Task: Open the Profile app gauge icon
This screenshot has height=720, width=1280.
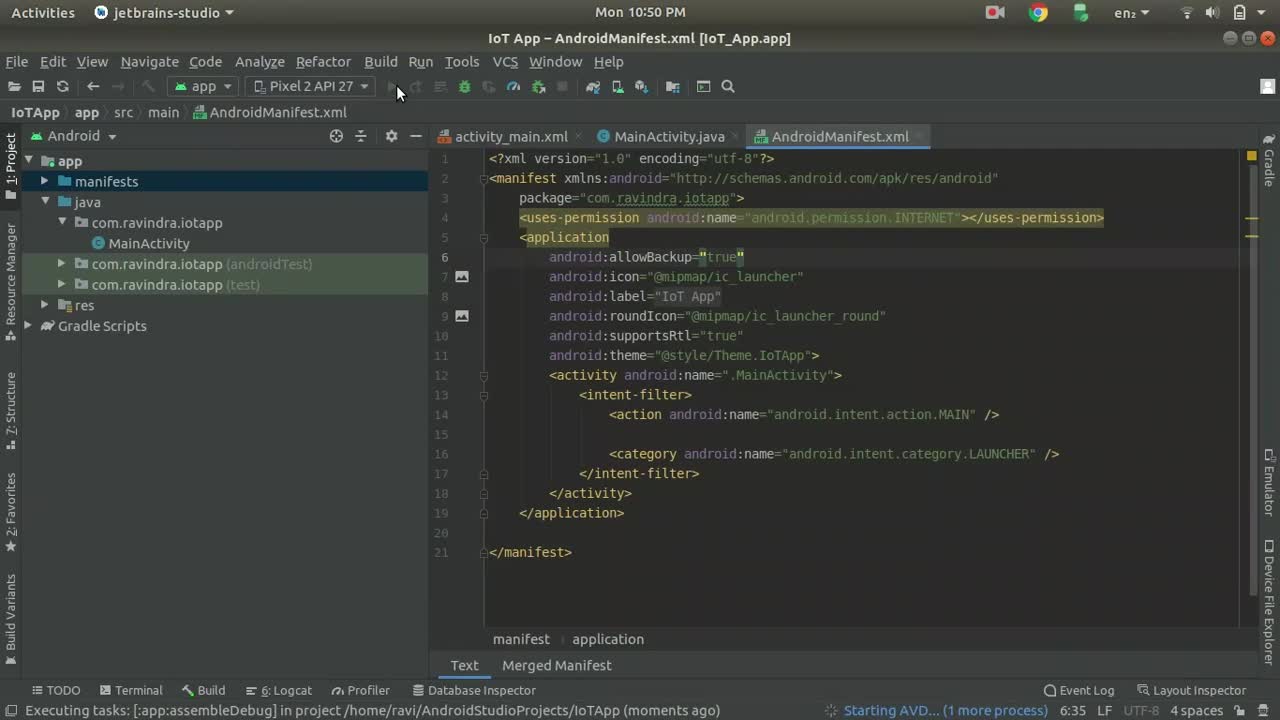Action: click(513, 87)
